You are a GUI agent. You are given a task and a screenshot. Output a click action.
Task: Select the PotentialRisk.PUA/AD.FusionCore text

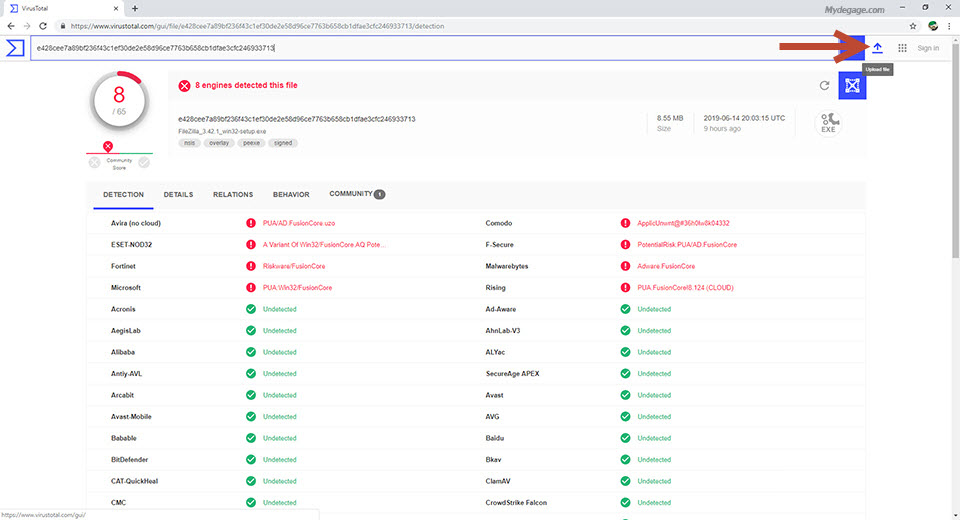point(687,244)
